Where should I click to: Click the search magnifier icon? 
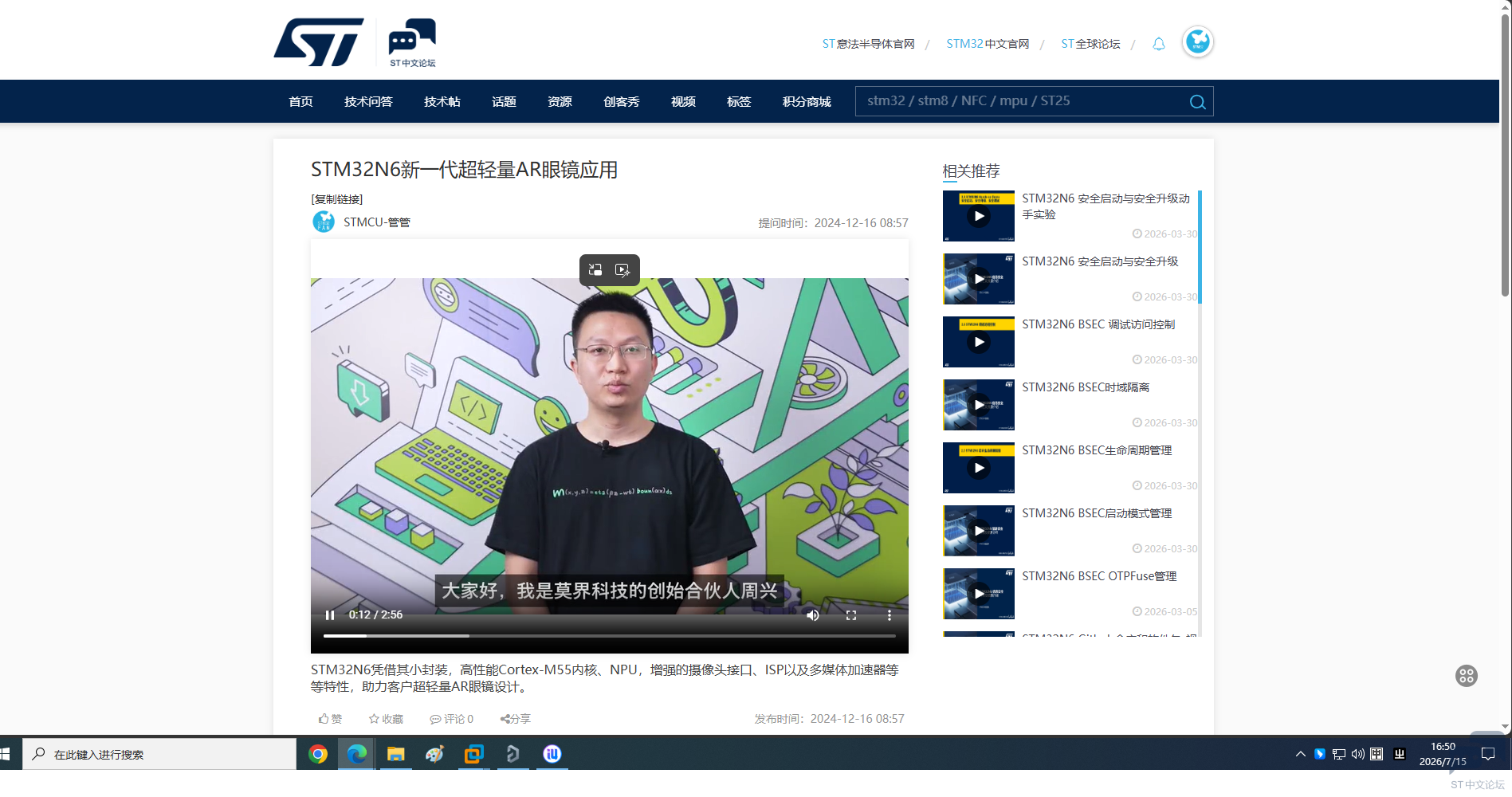[1197, 102]
